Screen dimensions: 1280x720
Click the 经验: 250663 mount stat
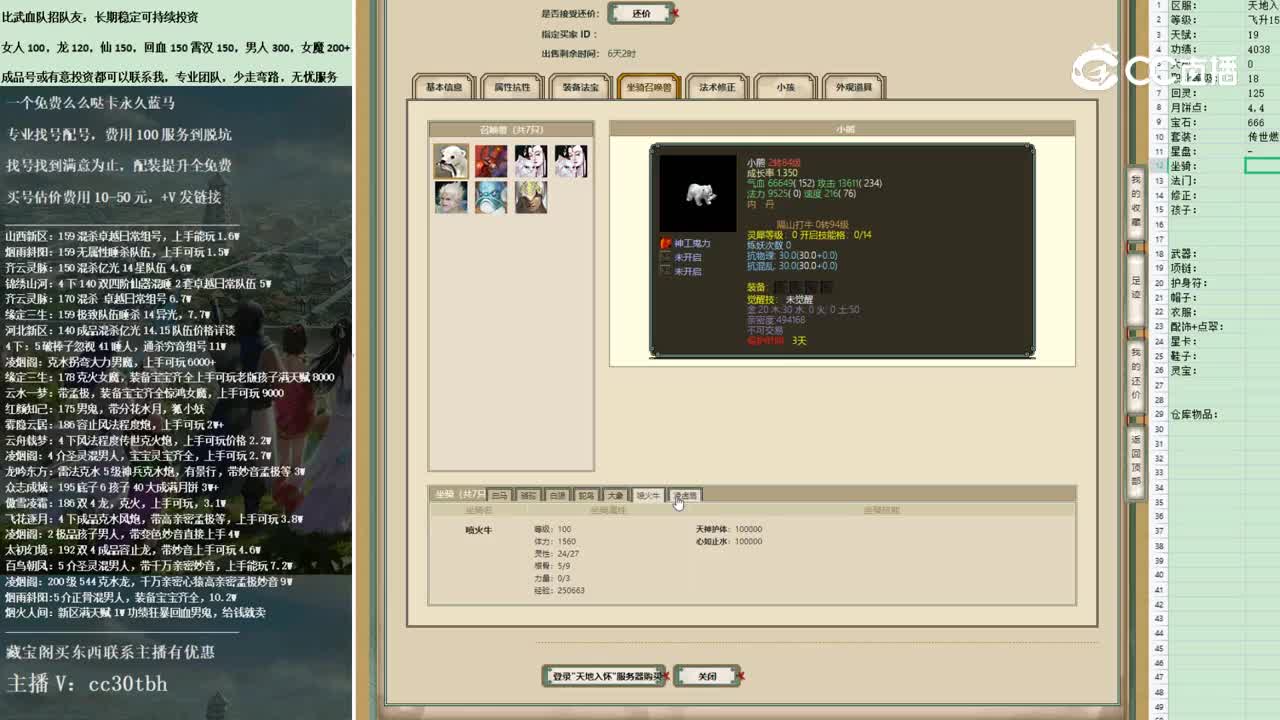(x=560, y=590)
